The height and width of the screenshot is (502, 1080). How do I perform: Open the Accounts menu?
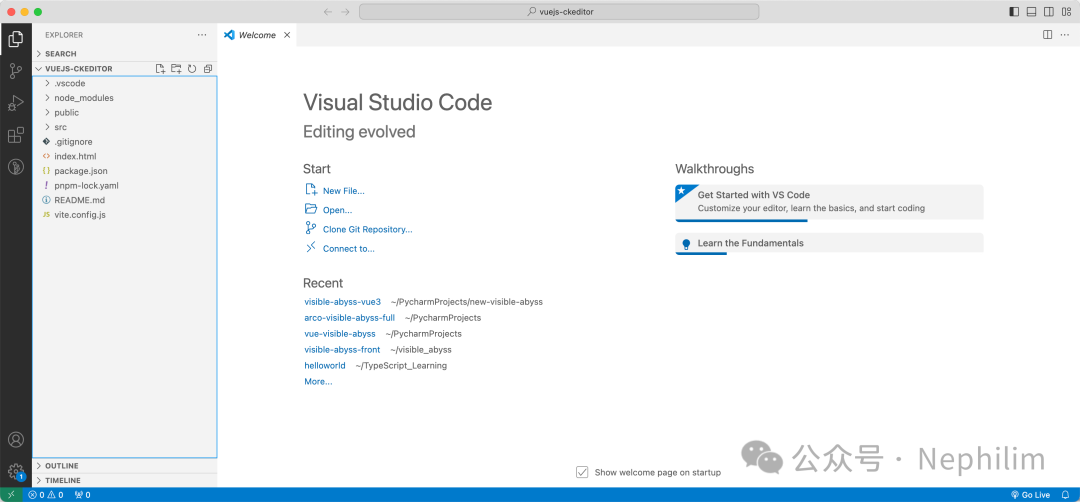point(16,440)
